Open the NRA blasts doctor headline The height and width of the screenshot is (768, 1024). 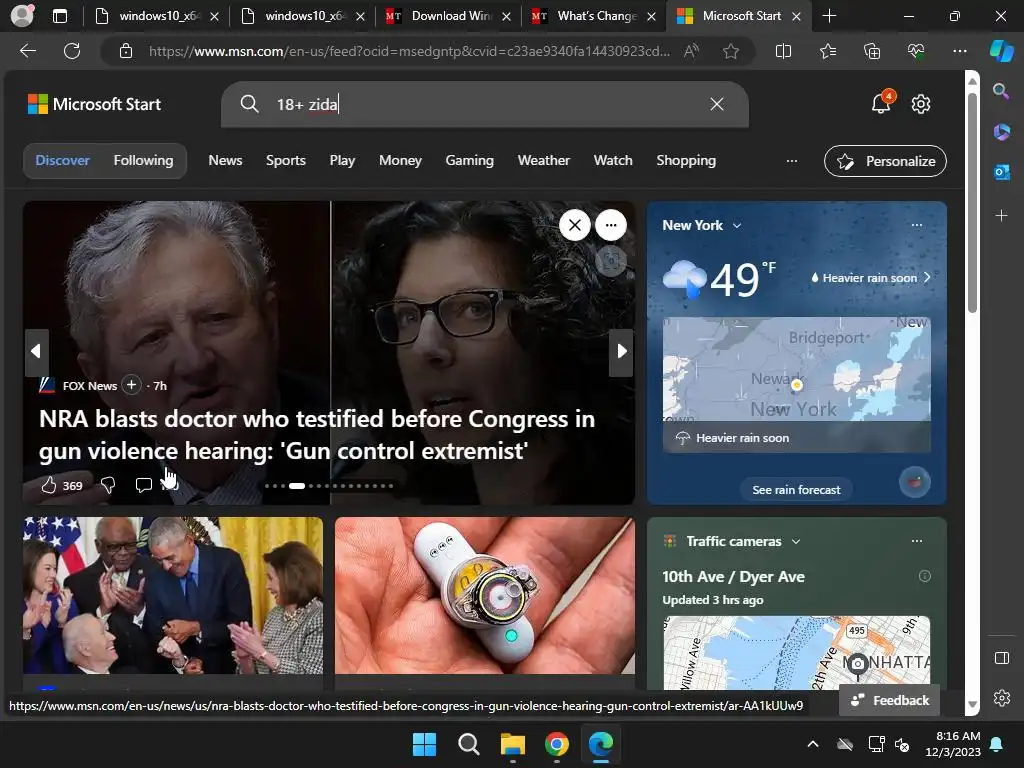(317, 435)
